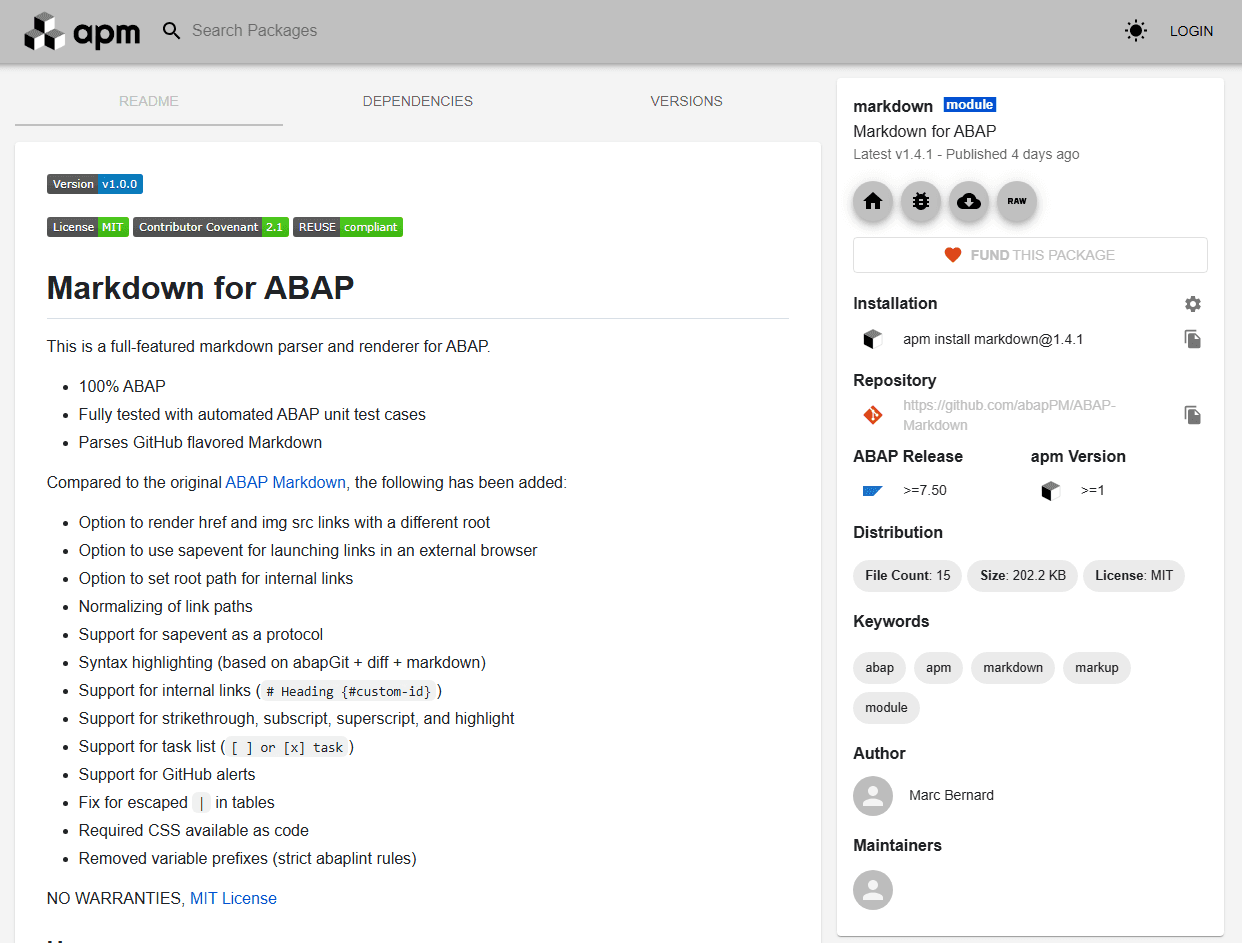Viewport: 1242px width, 943px height.
Task: Open the ABAP Markdown link
Action: click(285, 482)
